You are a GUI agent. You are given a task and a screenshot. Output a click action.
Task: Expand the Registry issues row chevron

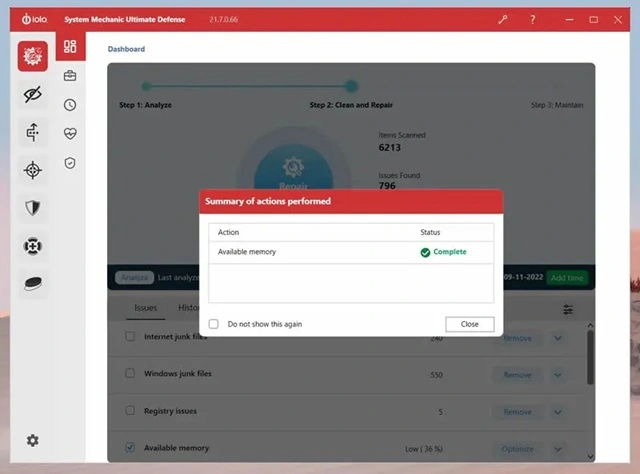click(558, 411)
